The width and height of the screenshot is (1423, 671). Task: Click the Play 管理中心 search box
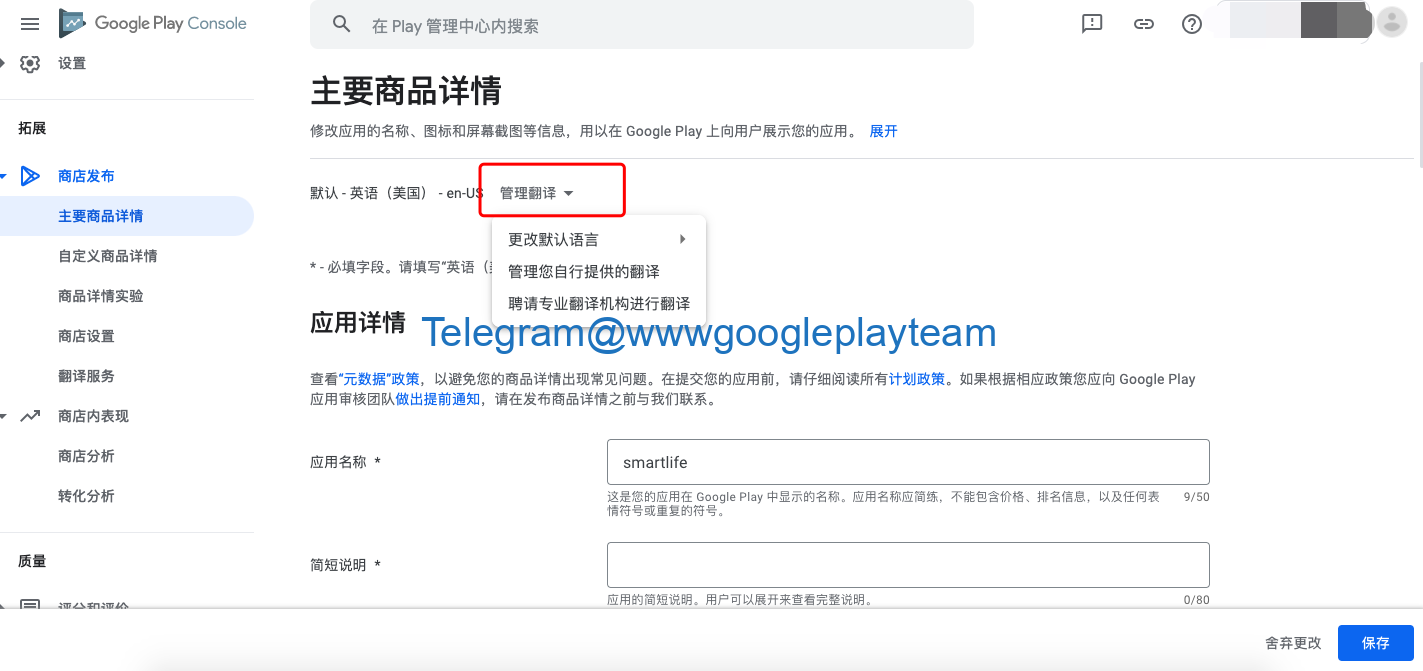click(x=642, y=25)
